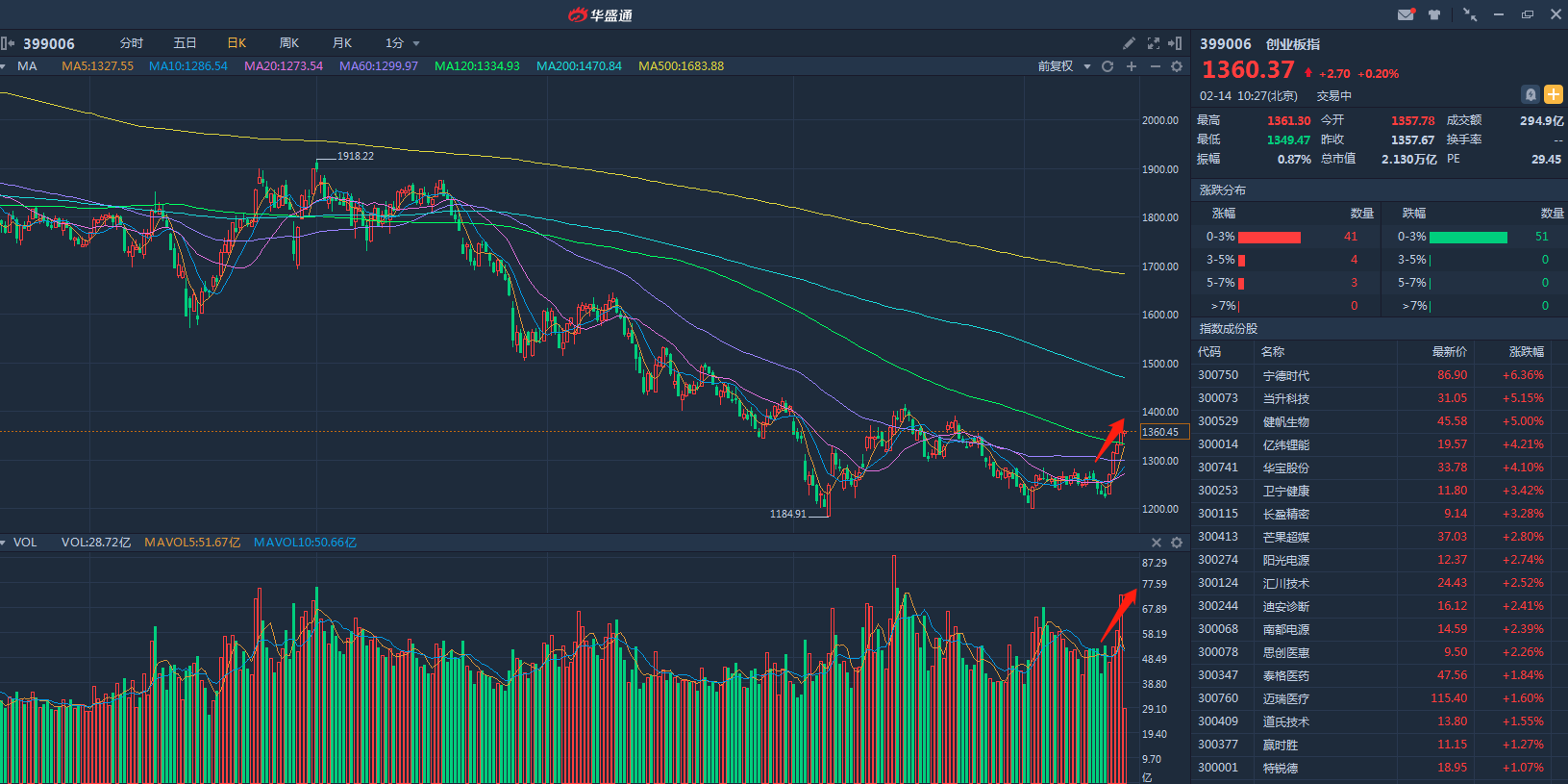Collapse the left panel with the arrow icon
The height and width of the screenshot is (784, 1568).
pos(8,43)
